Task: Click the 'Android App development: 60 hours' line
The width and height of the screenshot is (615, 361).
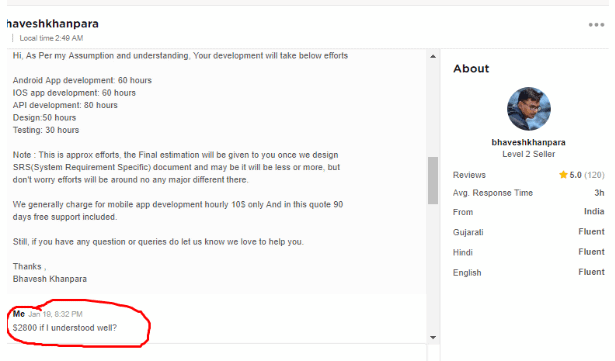Action: pyautogui.click(x=82, y=80)
